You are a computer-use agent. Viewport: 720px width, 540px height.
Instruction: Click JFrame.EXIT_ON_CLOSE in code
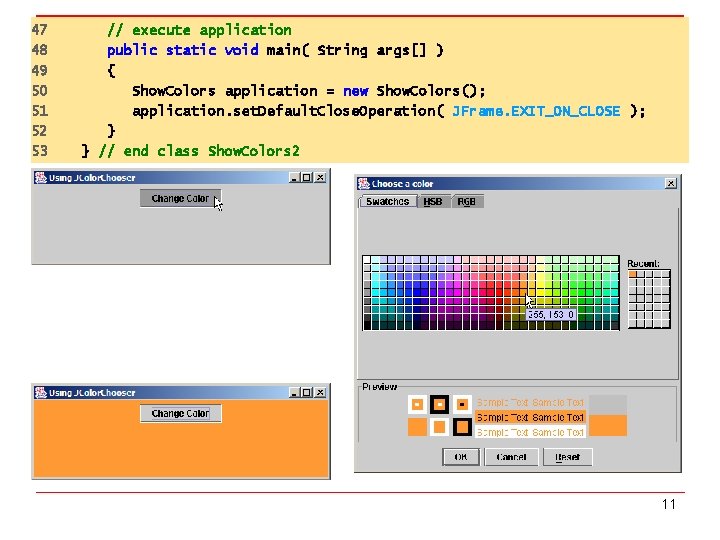click(x=536, y=111)
